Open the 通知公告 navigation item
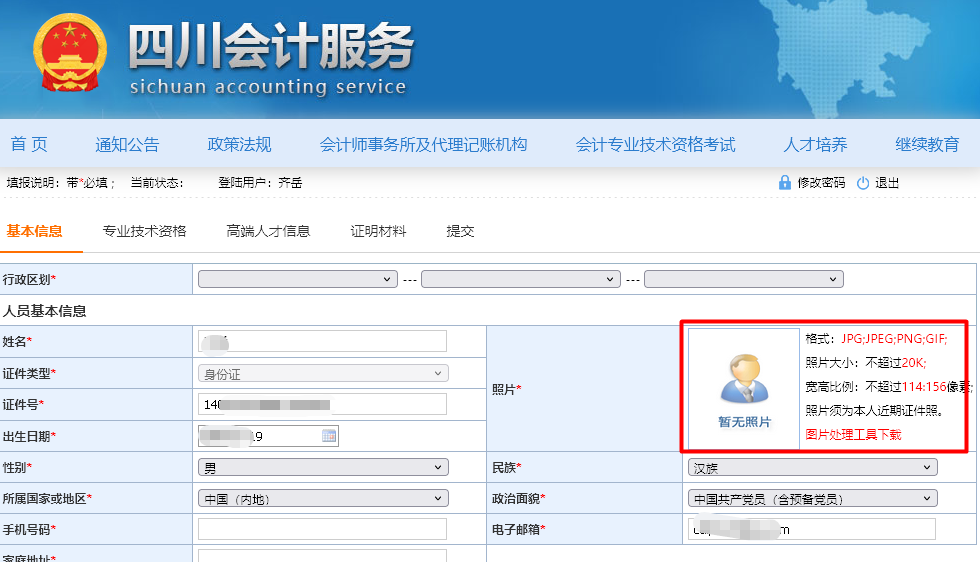Screen dimensions: 980x562 (128, 144)
